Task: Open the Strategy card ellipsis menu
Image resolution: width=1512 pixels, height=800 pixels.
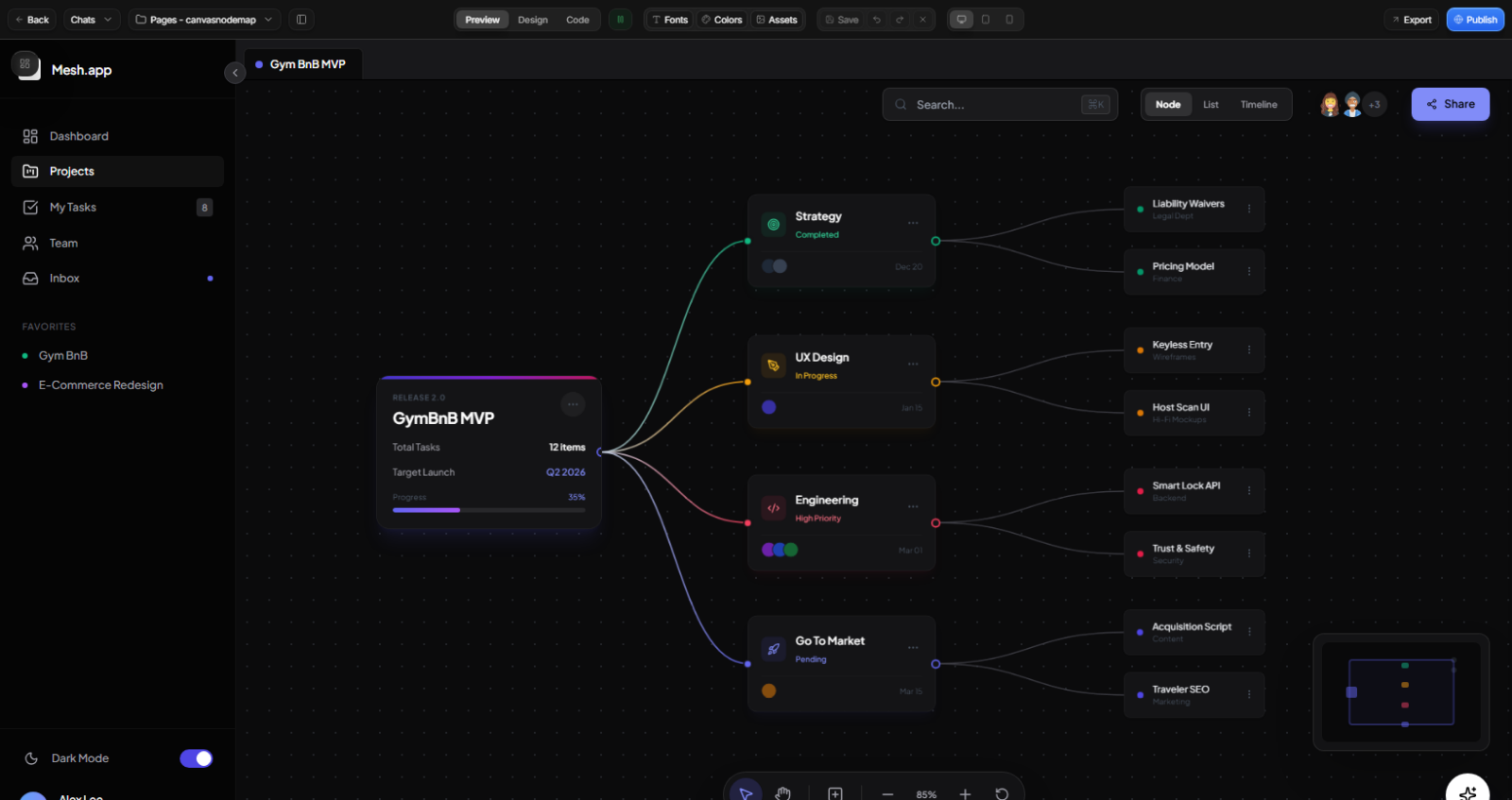Action: 913,223
